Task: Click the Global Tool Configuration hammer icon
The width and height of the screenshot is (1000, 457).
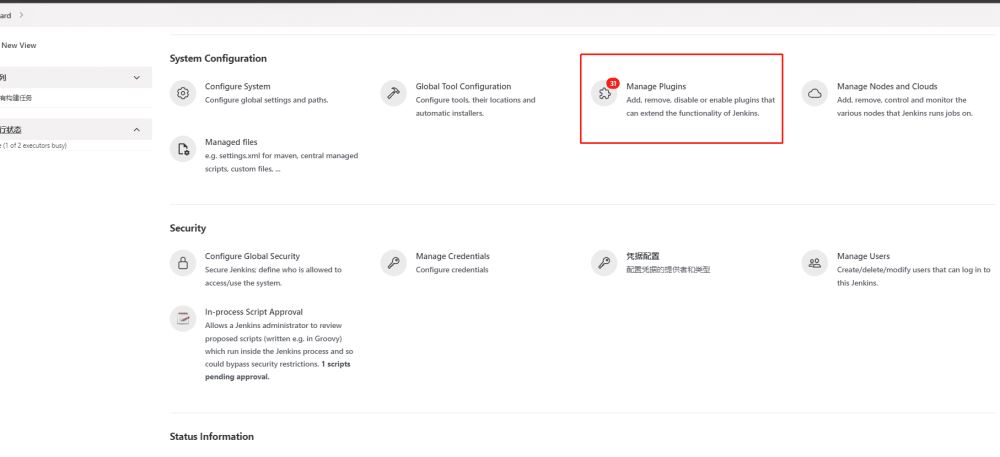Action: pos(393,93)
